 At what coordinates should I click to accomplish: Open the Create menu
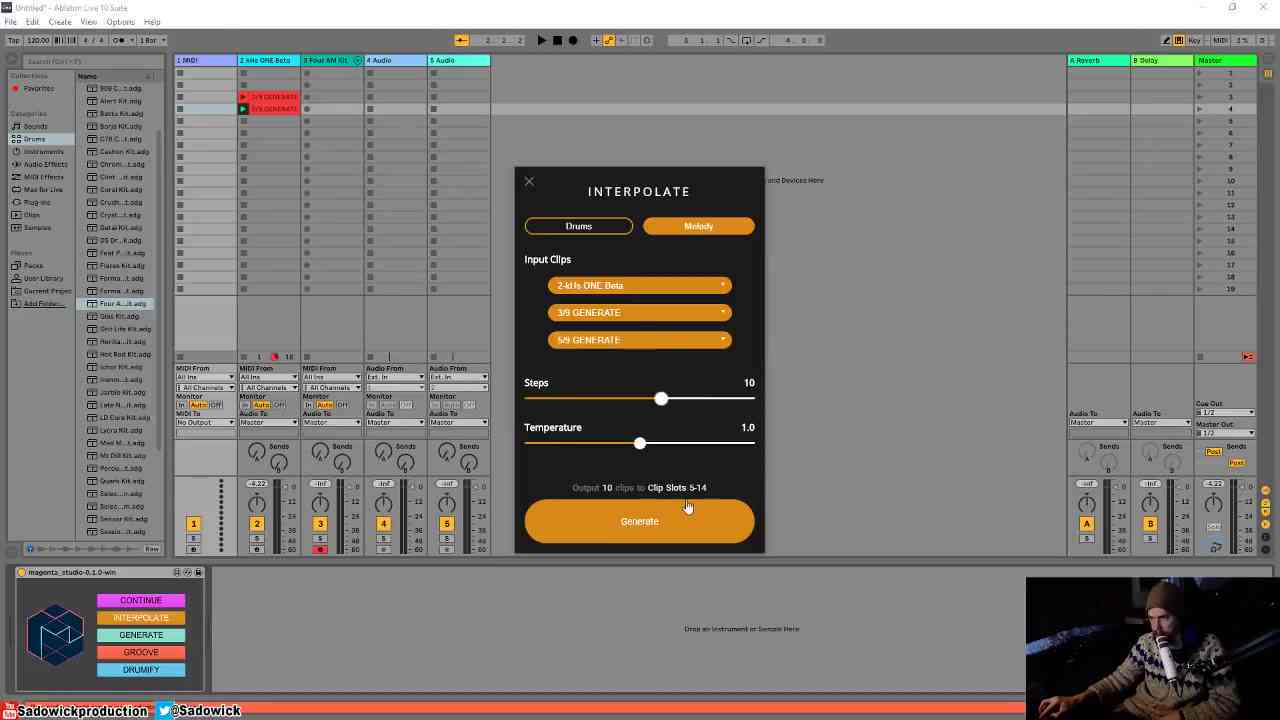[x=60, y=22]
